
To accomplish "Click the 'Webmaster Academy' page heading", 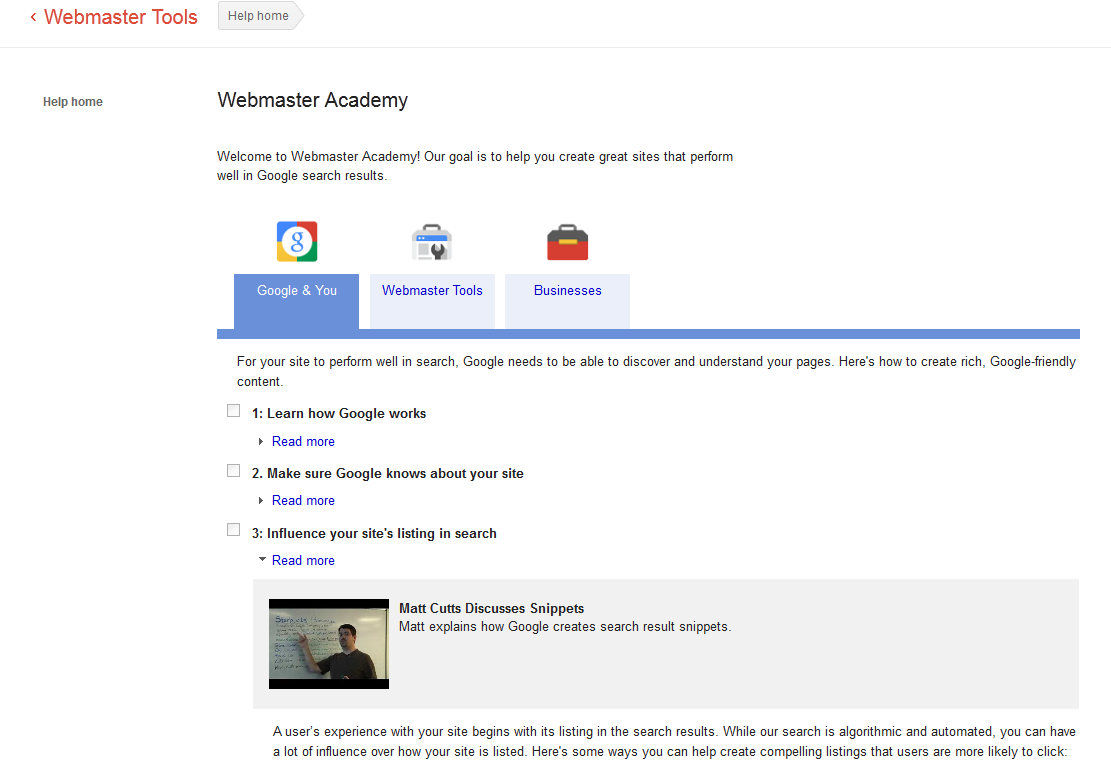I will point(312,101).
